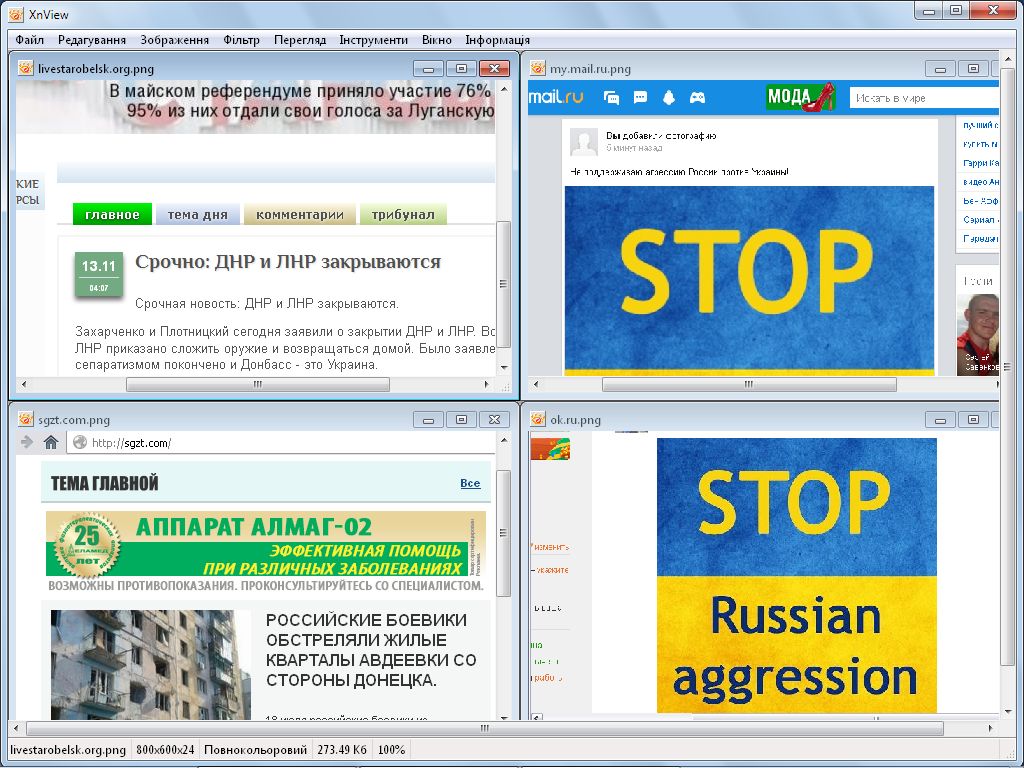Image resolution: width=1024 pixels, height=768 pixels.
Task: Click headline Срочно: ДНР и ЛНР закрываются
Action: pyautogui.click(x=288, y=261)
